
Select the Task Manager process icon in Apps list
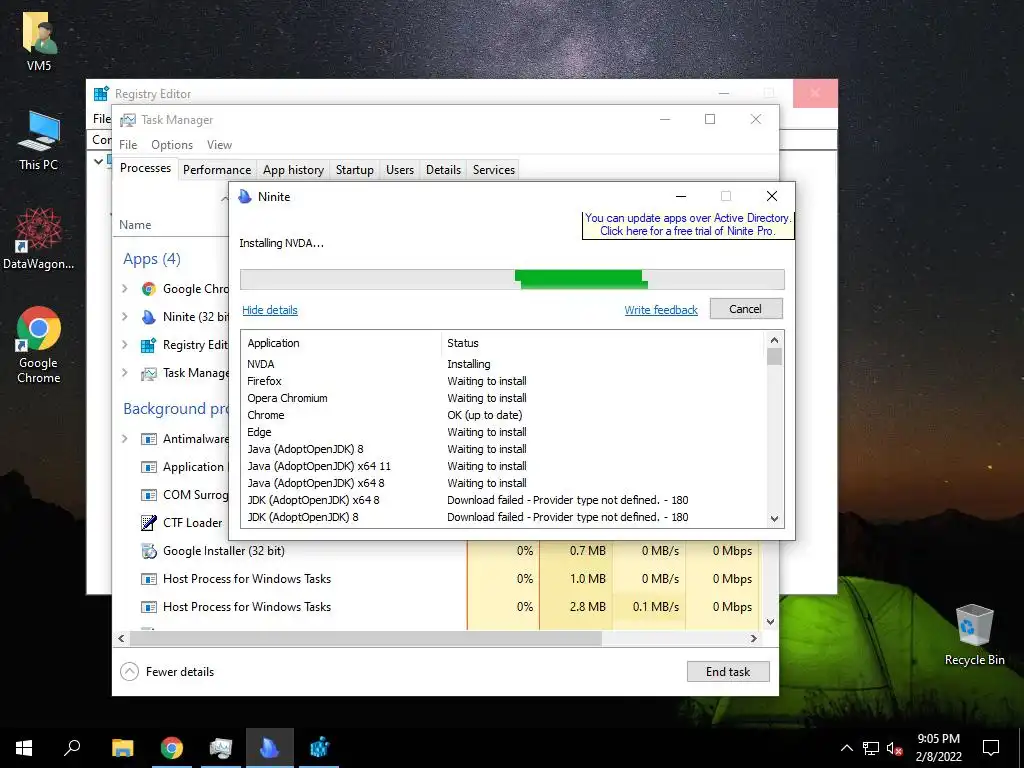[x=149, y=373]
